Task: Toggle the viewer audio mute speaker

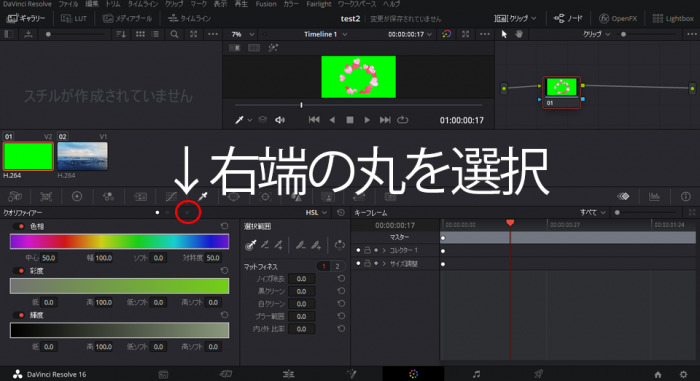Action: pyautogui.click(x=280, y=120)
